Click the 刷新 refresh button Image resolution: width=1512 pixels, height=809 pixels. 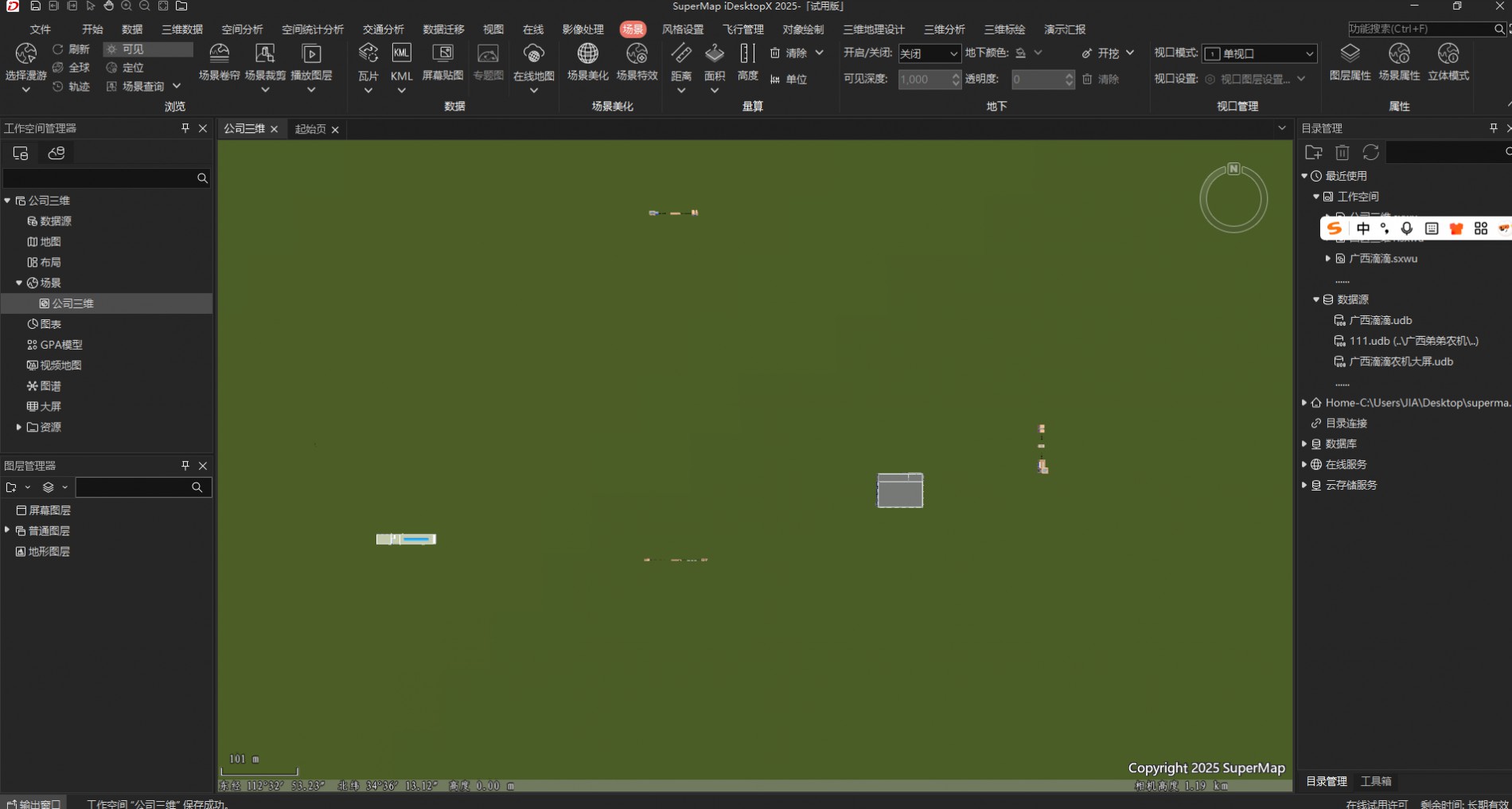coord(71,49)
